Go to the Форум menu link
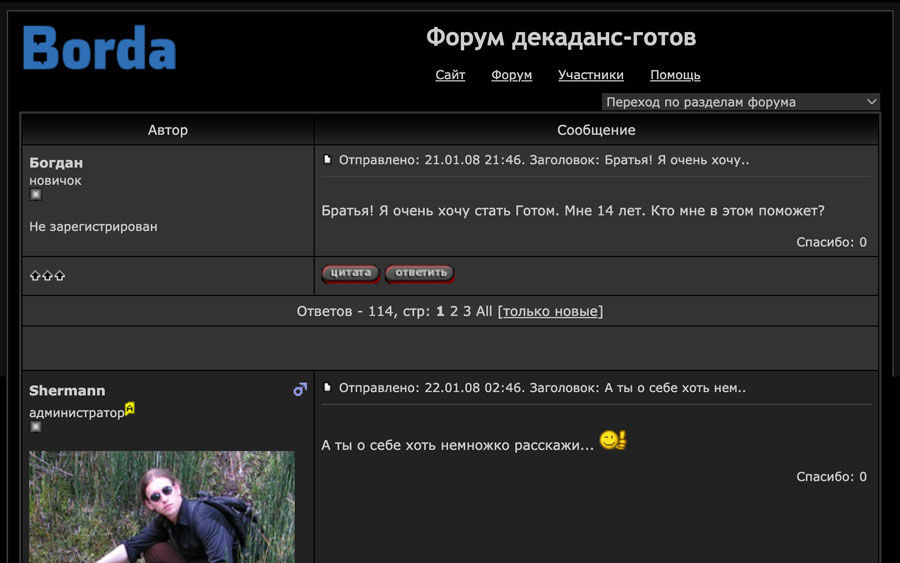 (x=511, y=75)
